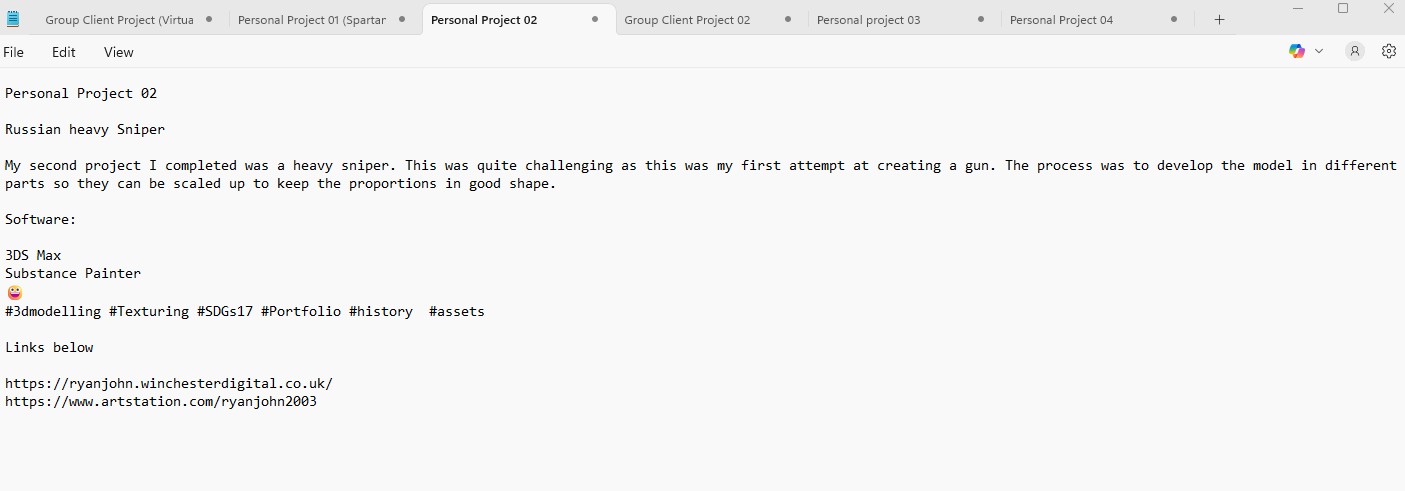
Task: Close the Personal Project 01 tab via its unsaved dot
Action: (401, 19)
